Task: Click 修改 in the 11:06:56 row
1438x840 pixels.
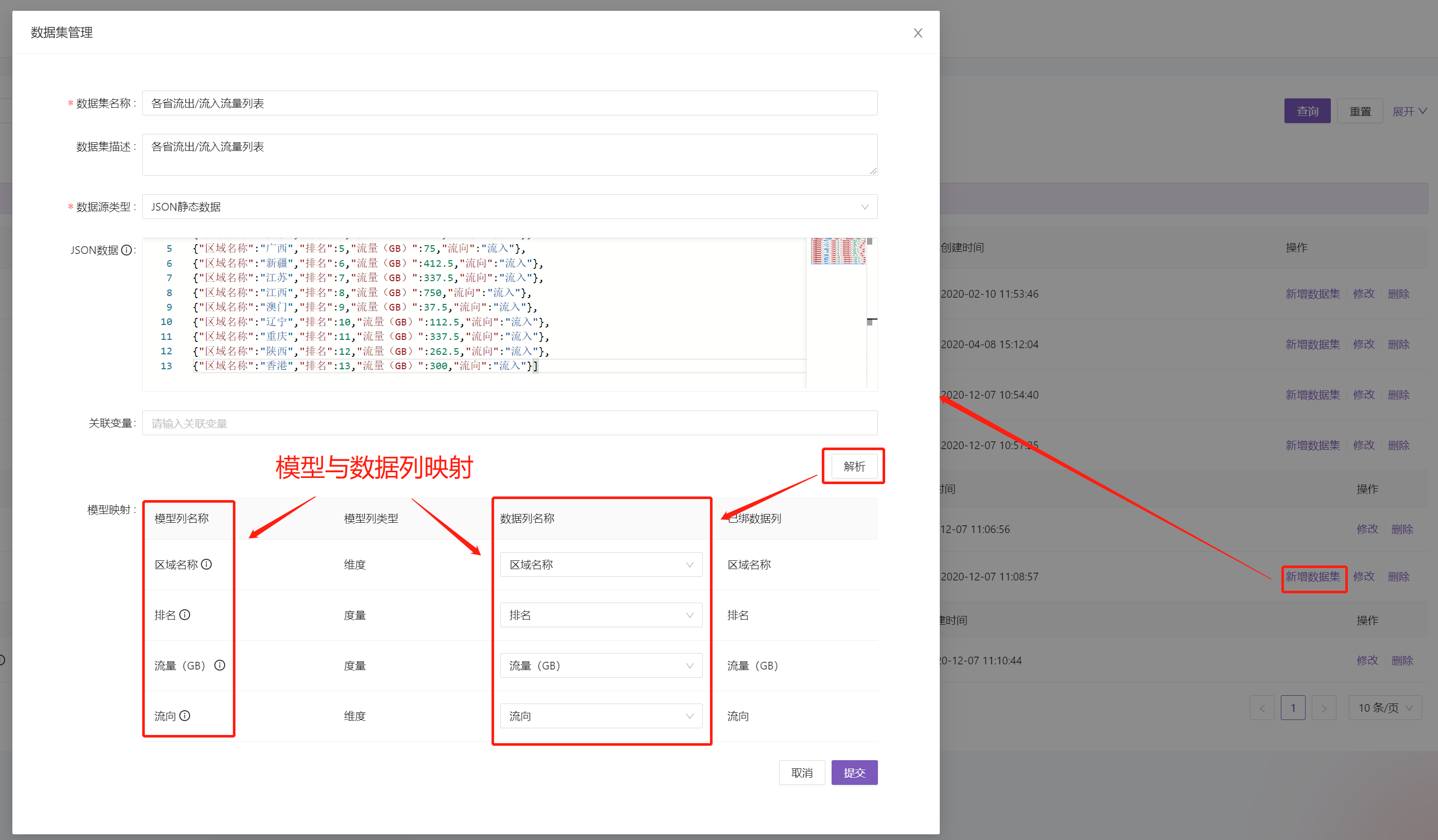Action: (1367, 529)
